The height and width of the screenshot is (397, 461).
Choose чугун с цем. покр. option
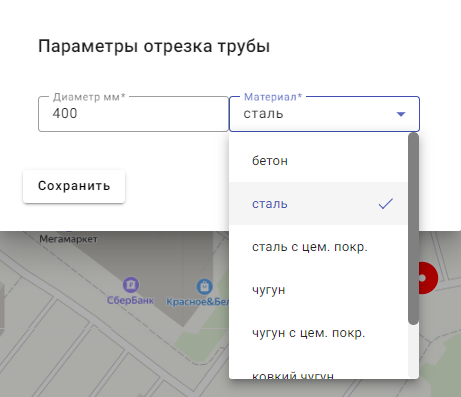tap(318, 333)
